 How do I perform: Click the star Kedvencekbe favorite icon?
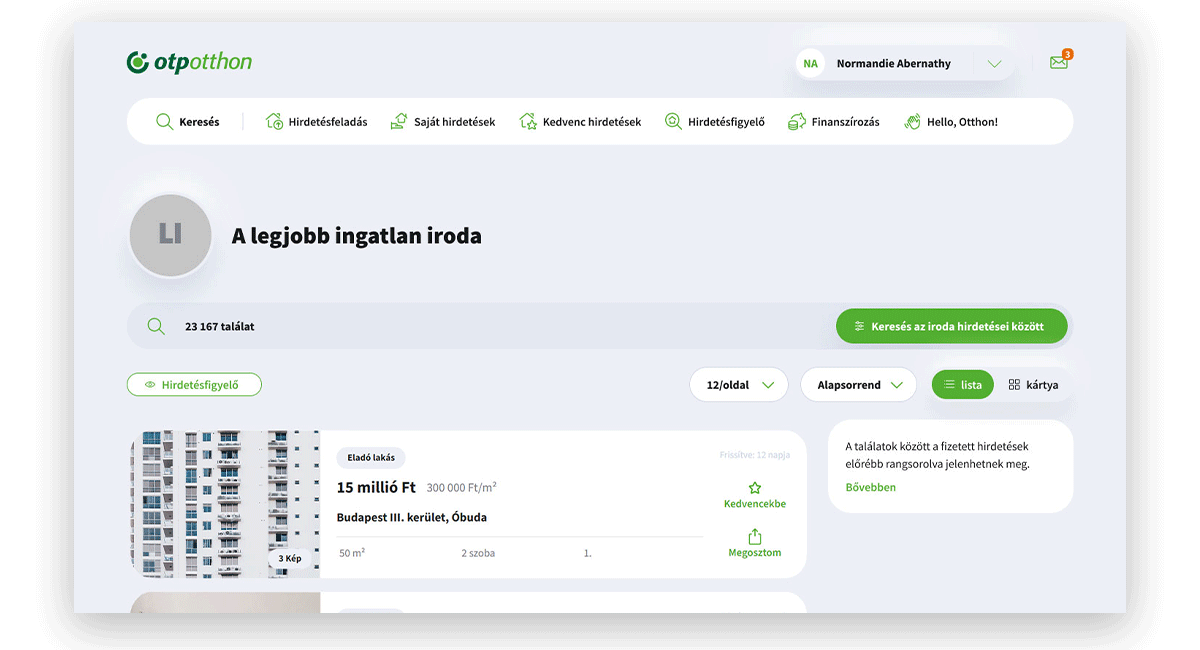[x=755, y=488]
